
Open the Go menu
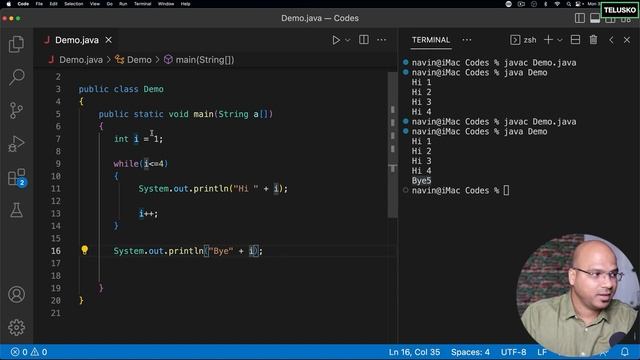109,4
